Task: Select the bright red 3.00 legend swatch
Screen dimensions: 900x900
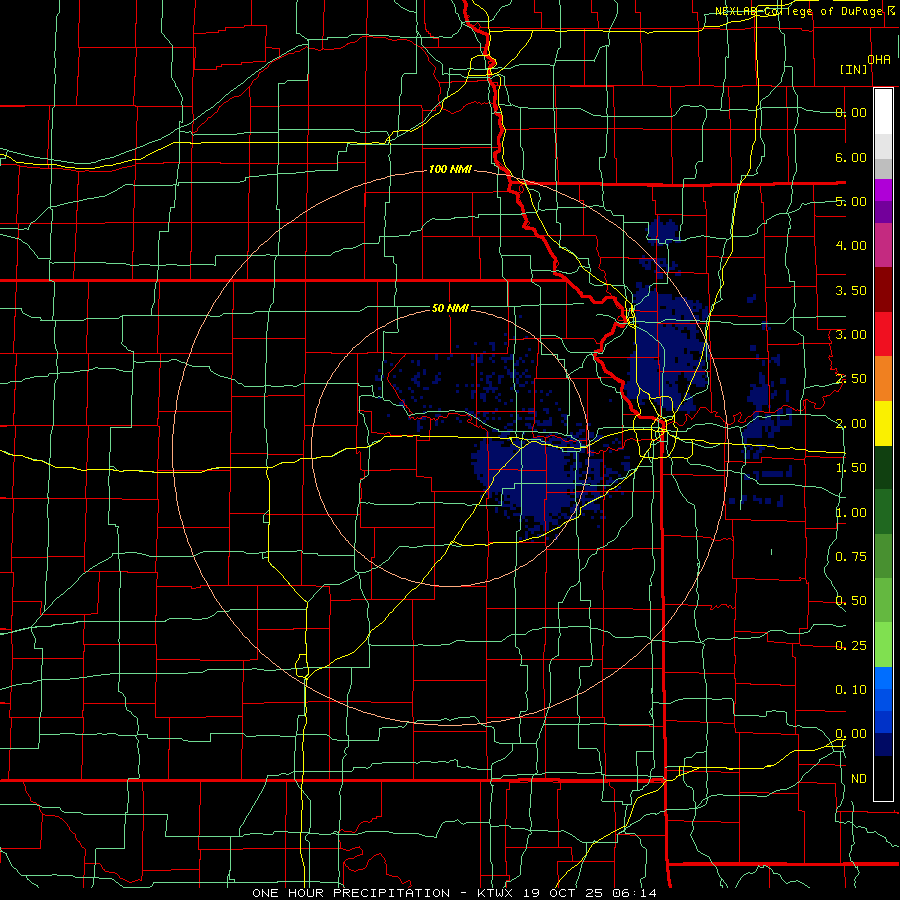Action: pos(883,334)
